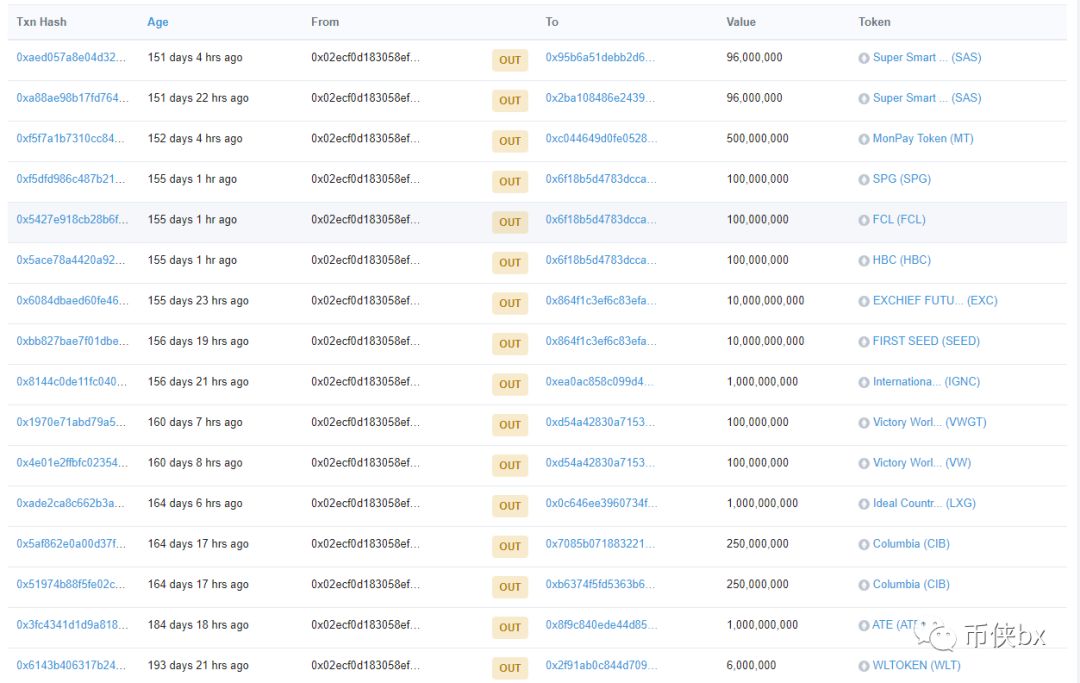Open transaction hash 0xaed057a8e04d32...
This screenshot has width=1080, height=683.
coord(71,58)
